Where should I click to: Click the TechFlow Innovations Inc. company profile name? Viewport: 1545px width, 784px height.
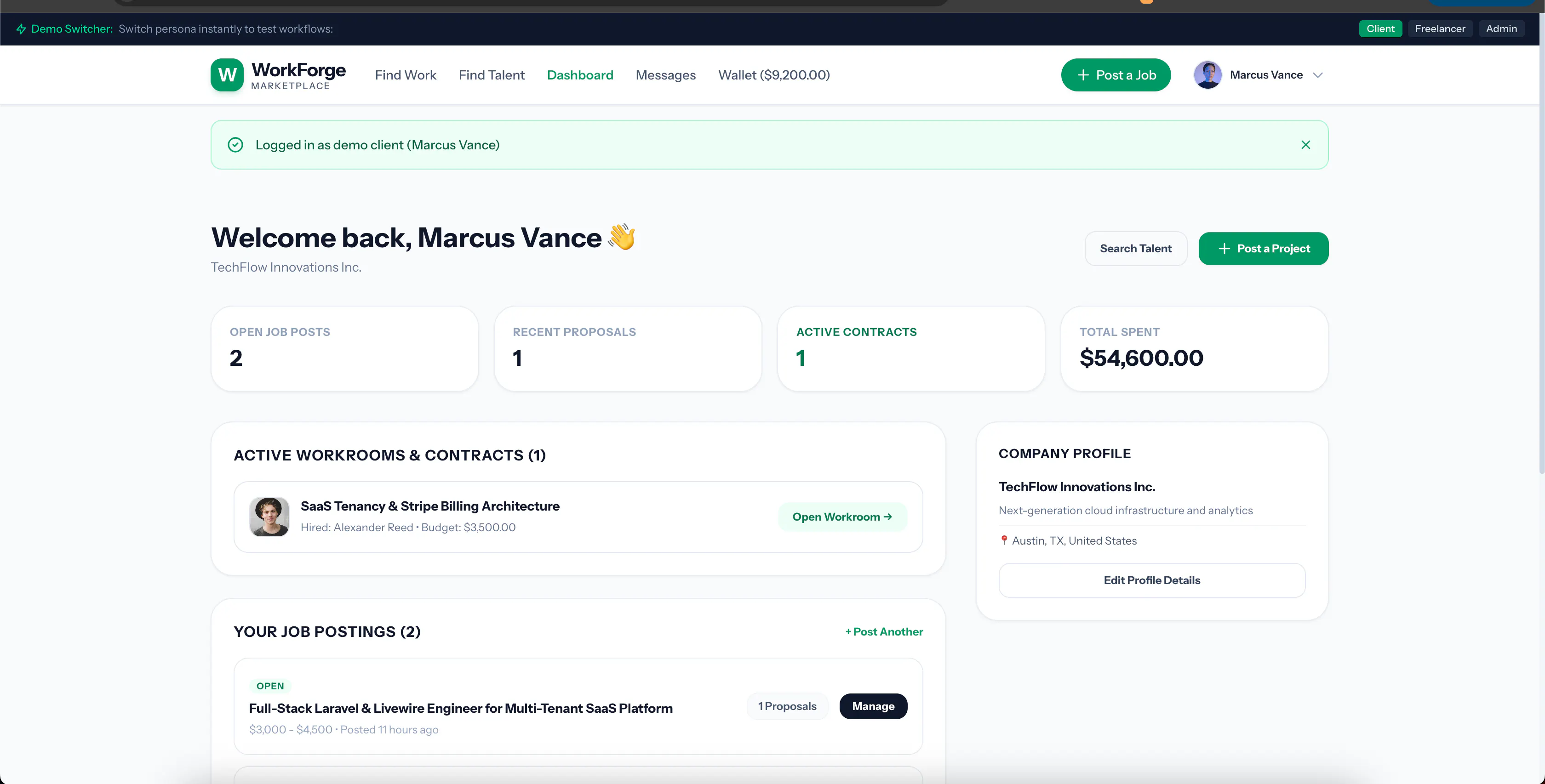pyautogui.click(x=1076, y=487)
